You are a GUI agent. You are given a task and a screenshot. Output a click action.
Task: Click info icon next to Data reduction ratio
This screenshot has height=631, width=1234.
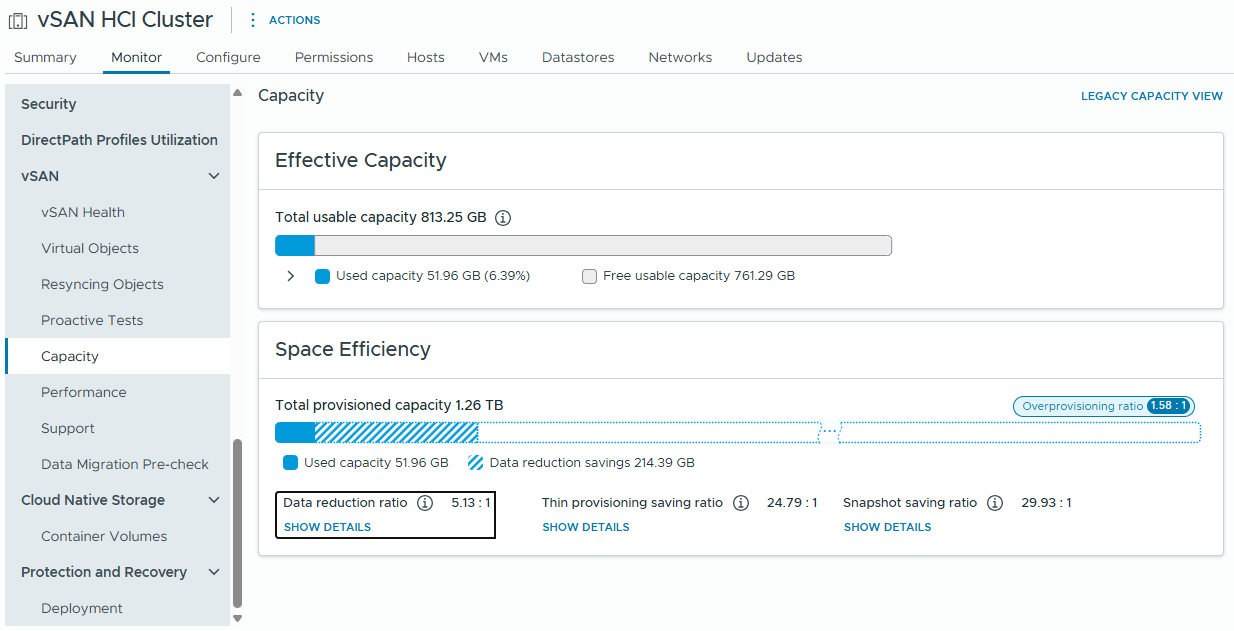[x=425, y=503]
